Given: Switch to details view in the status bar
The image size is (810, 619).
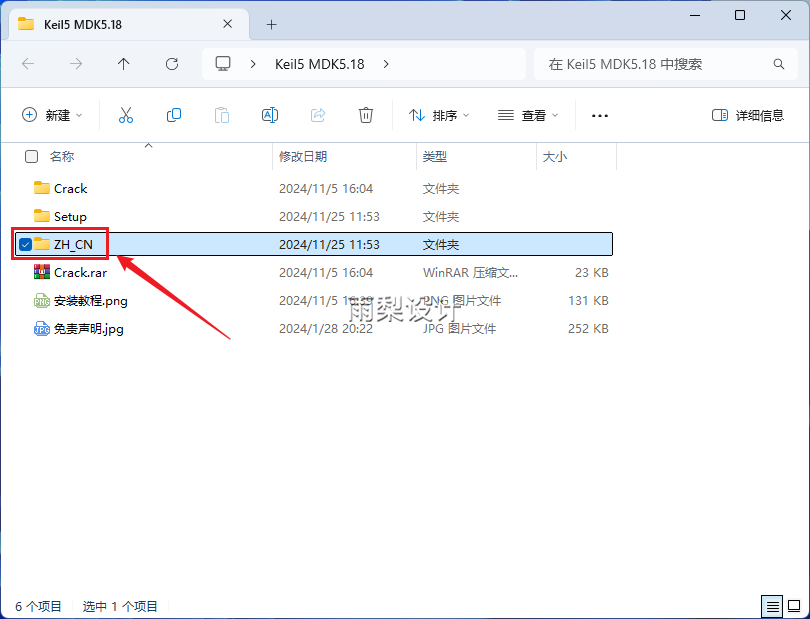Looking at the screenshot, I should click(x=772, y=606).
